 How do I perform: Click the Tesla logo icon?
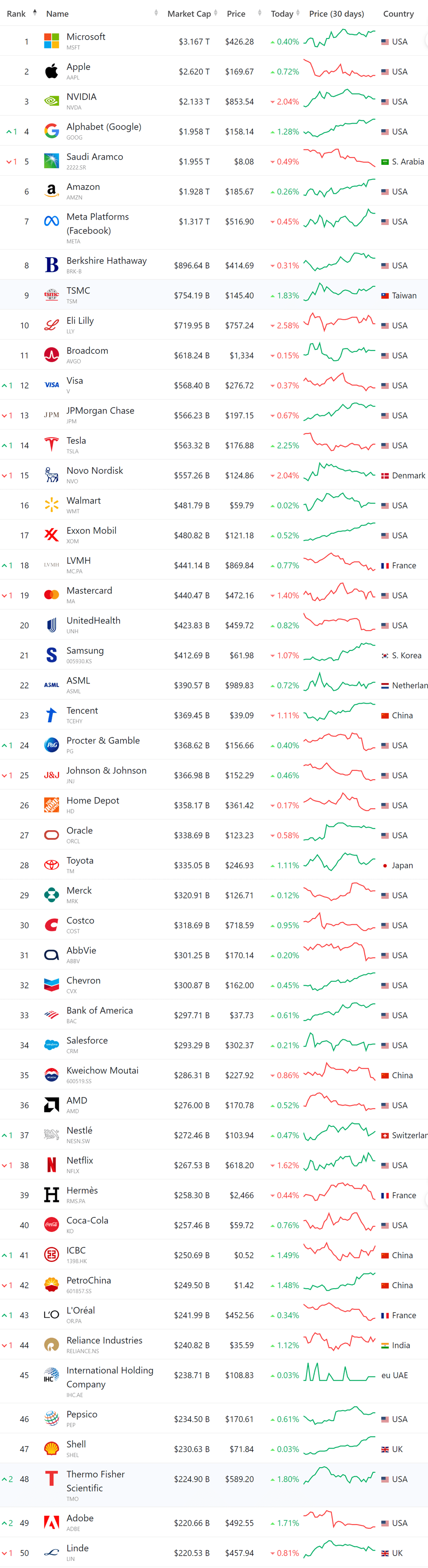(52, 445)
